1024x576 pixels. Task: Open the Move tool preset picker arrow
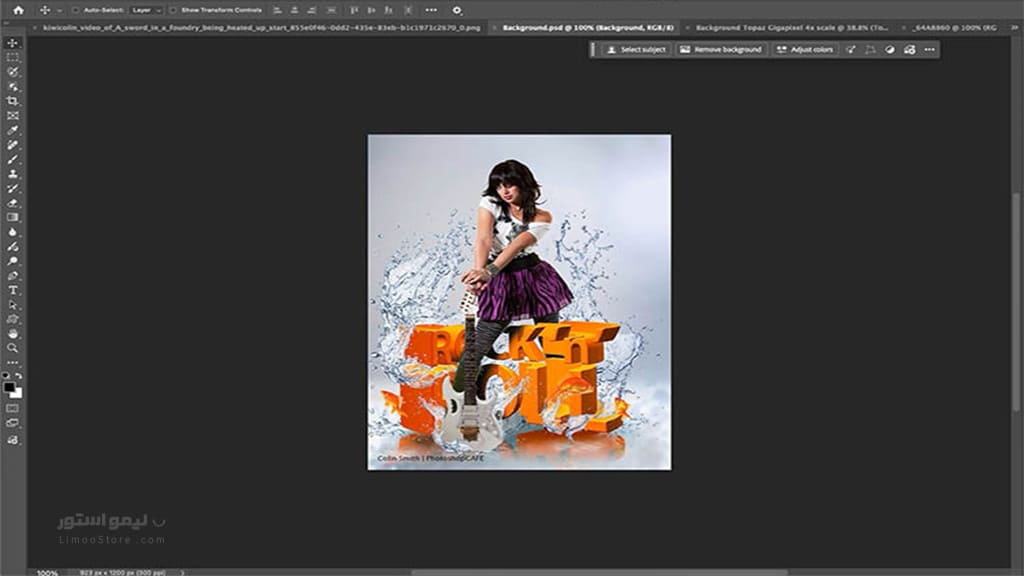coord(59,10)
